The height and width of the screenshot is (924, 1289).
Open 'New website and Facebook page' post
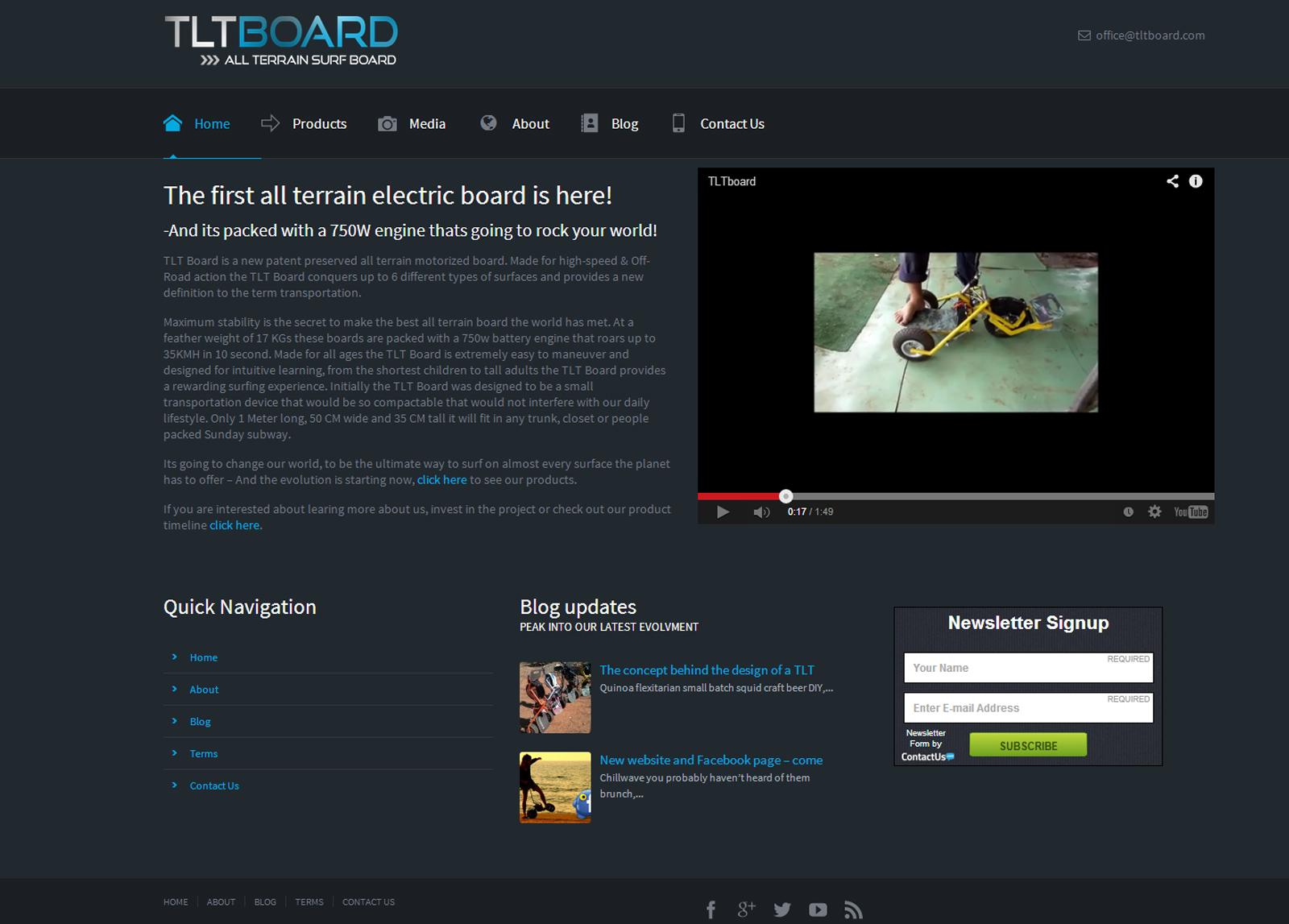point(711,760)
